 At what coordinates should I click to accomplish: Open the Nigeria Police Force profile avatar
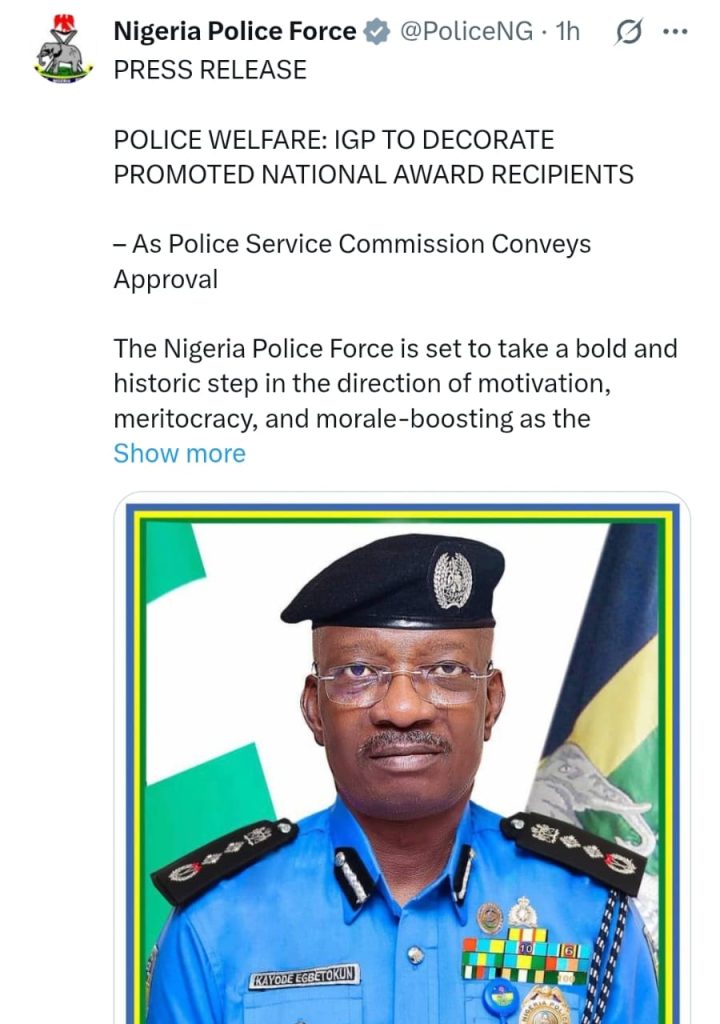pos(63,49)
